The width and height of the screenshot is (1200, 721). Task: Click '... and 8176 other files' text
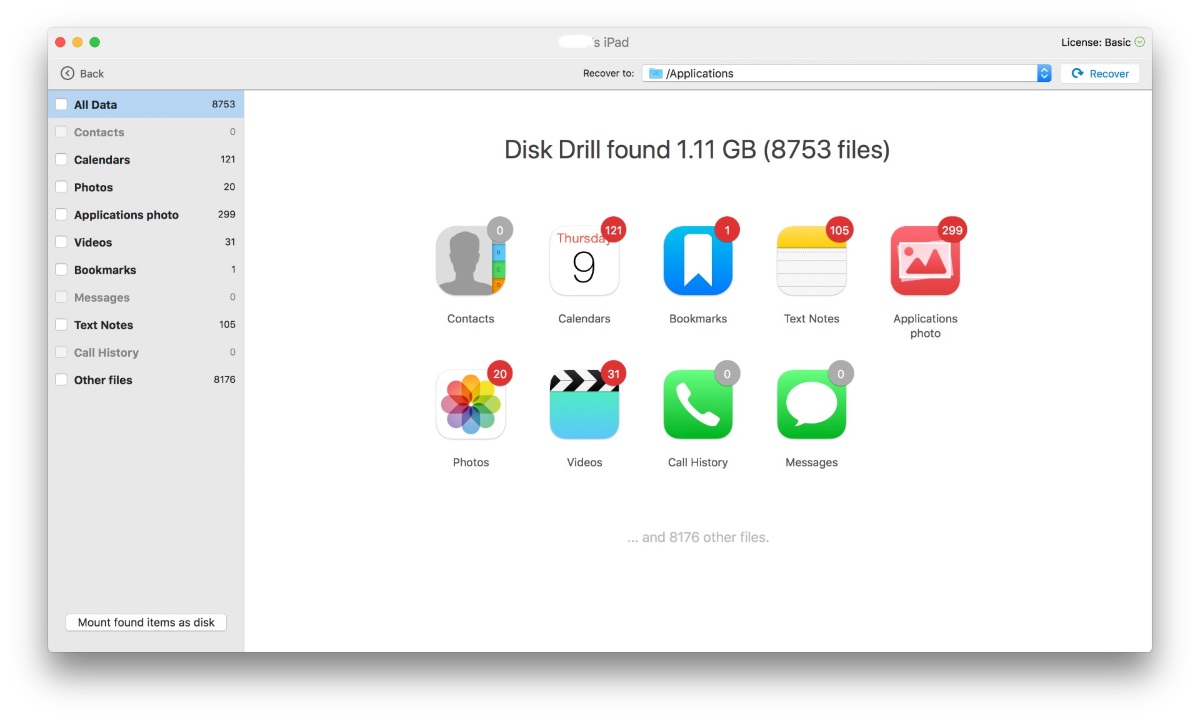(x=698, y=537)
